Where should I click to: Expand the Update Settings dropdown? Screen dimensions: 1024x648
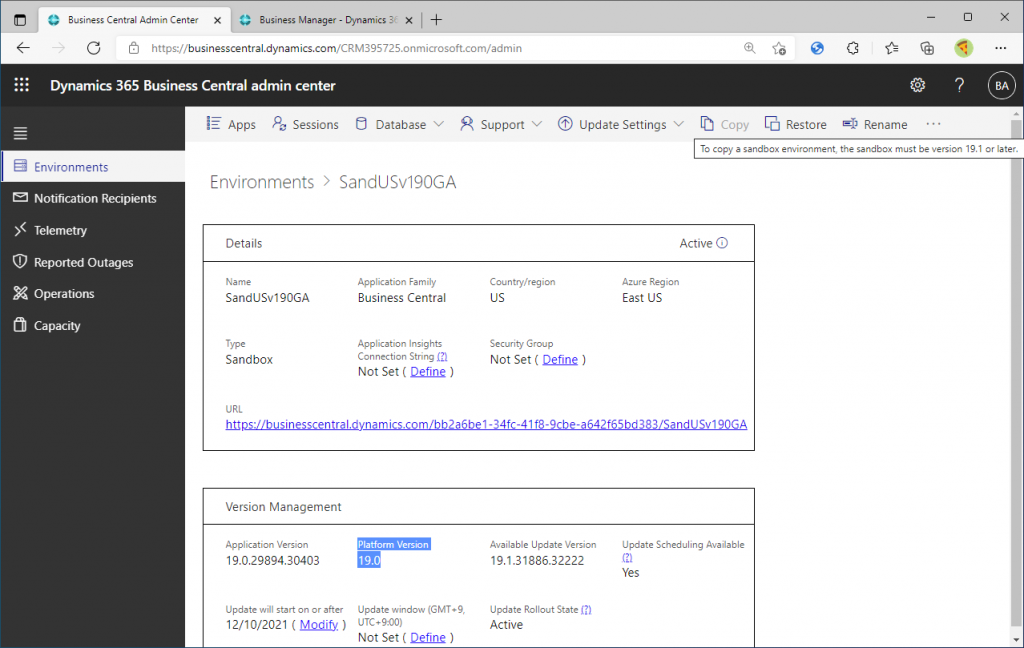[x=621, y=124]
